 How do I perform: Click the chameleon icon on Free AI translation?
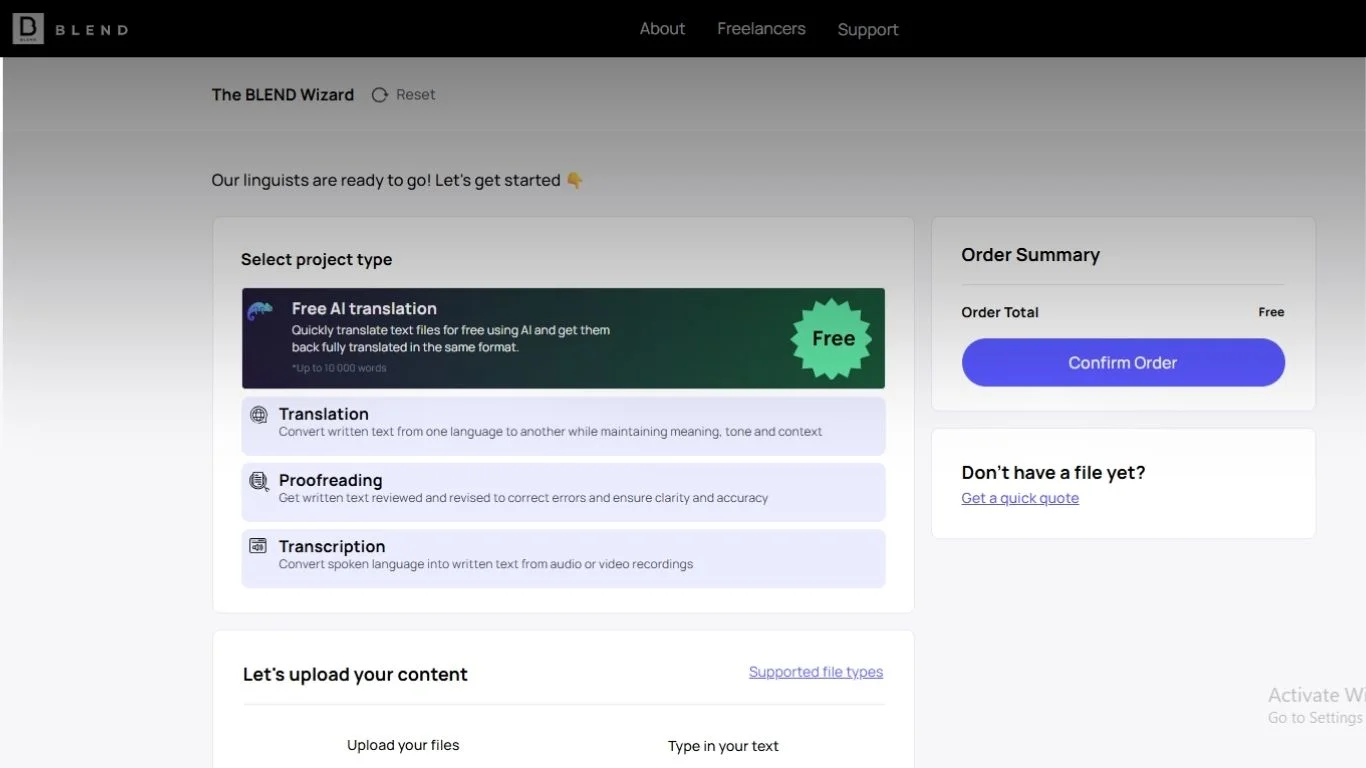[x=260, y=311]
